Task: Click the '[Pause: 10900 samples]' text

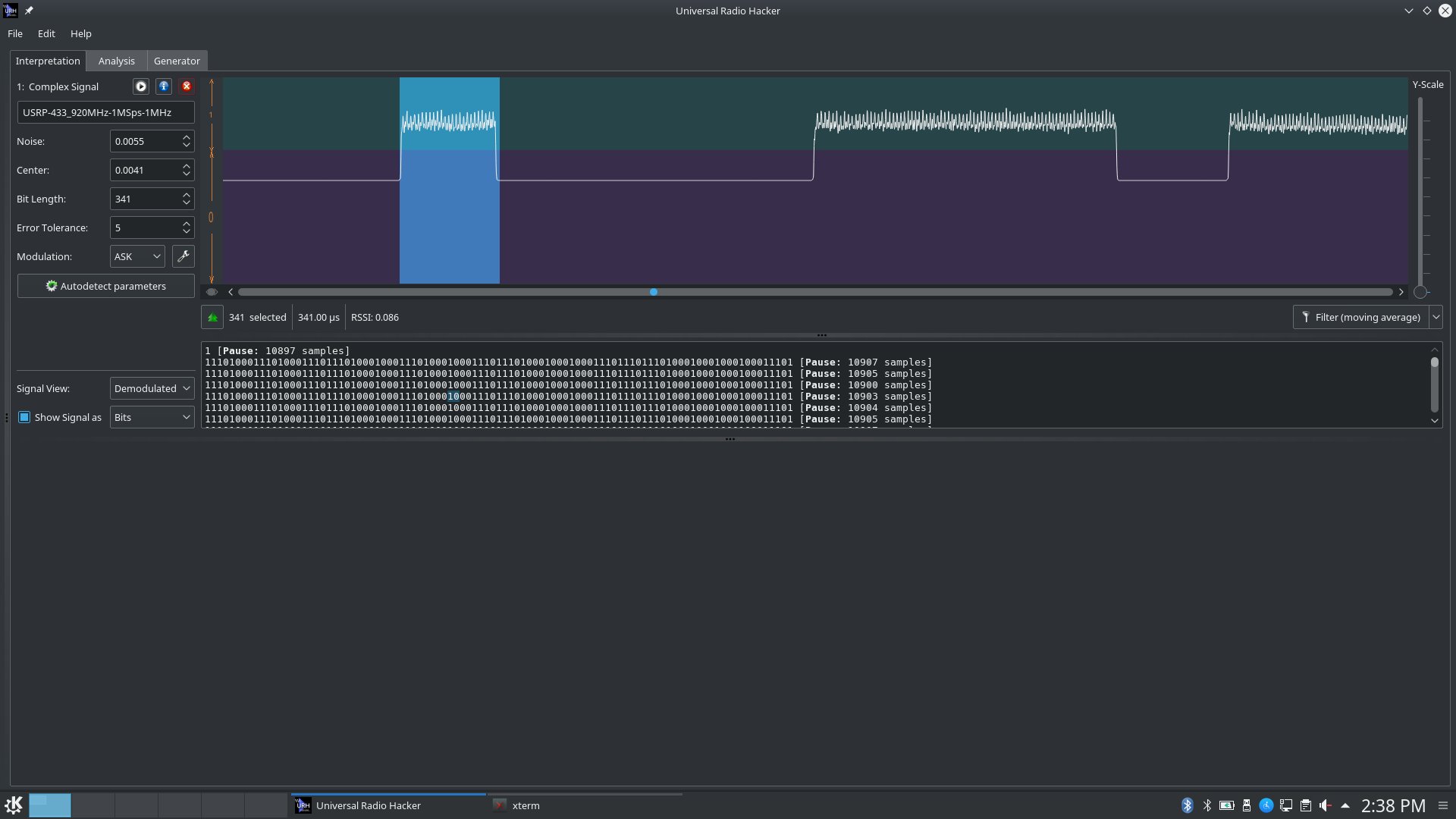Action: coord(866,385)
